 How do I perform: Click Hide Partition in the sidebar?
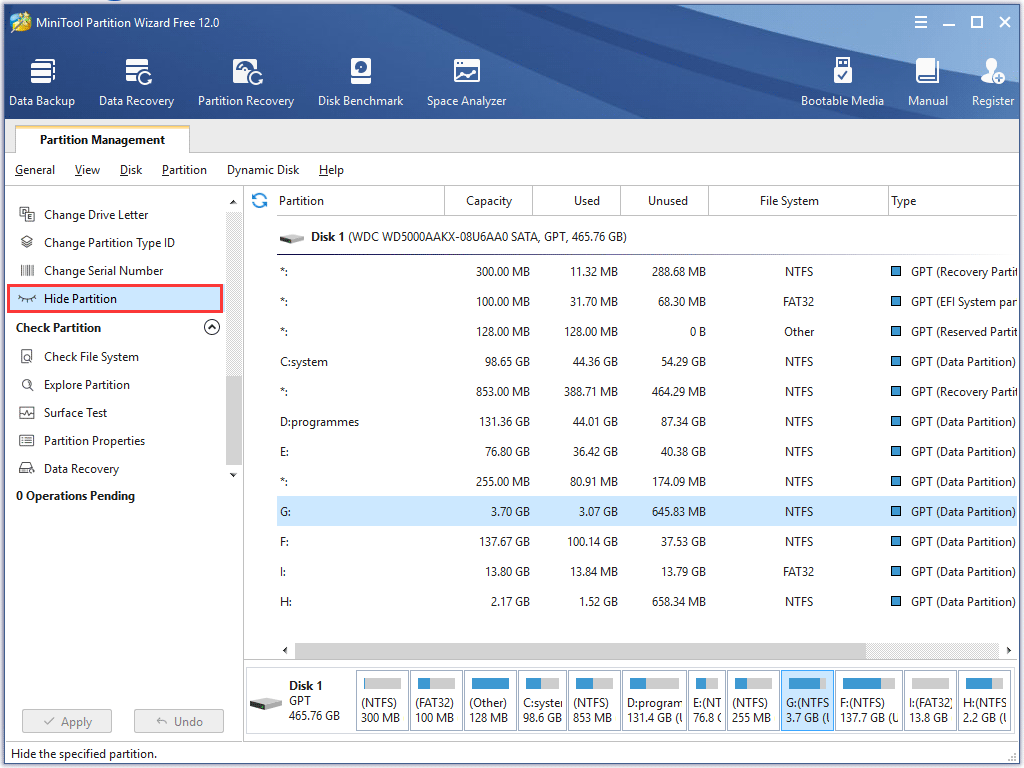115,298
